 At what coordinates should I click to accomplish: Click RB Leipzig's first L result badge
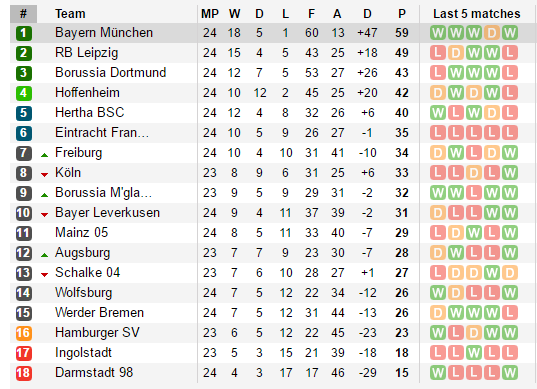tap(438, 53)
